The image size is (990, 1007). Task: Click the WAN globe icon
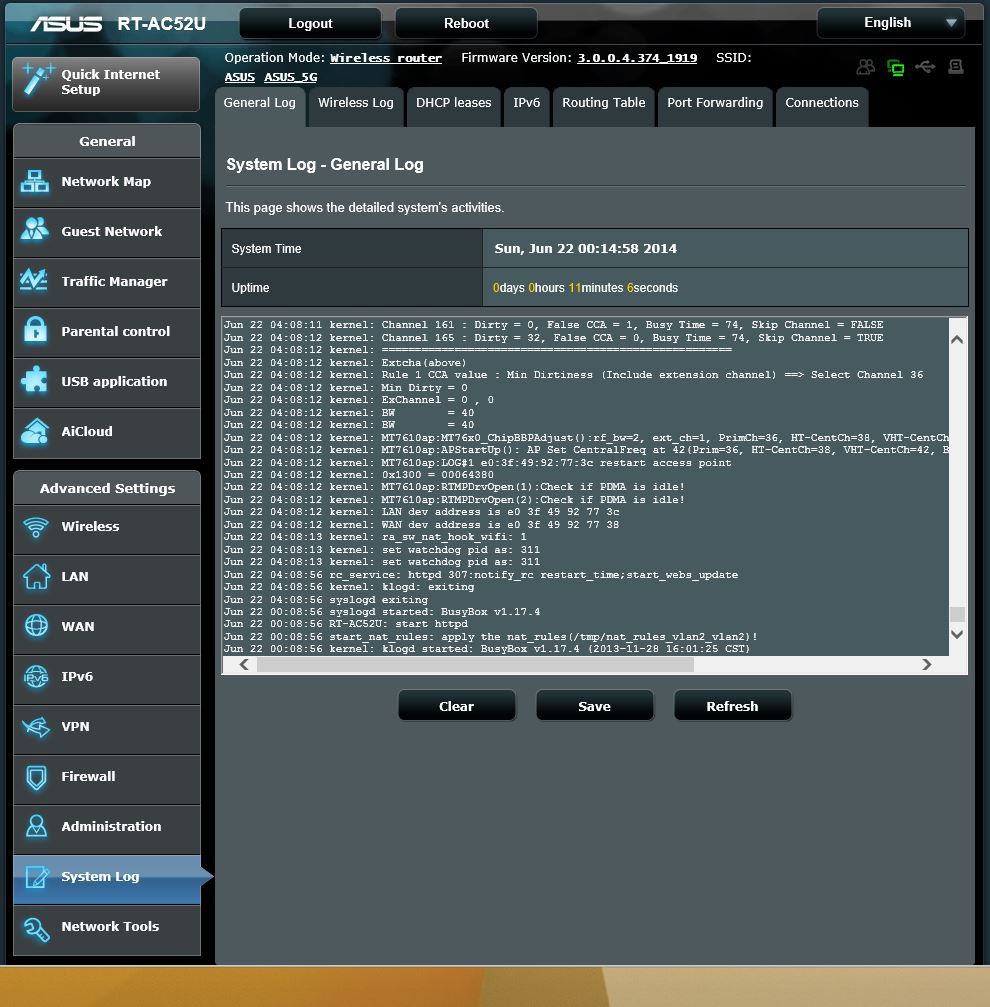coord(37,626)
